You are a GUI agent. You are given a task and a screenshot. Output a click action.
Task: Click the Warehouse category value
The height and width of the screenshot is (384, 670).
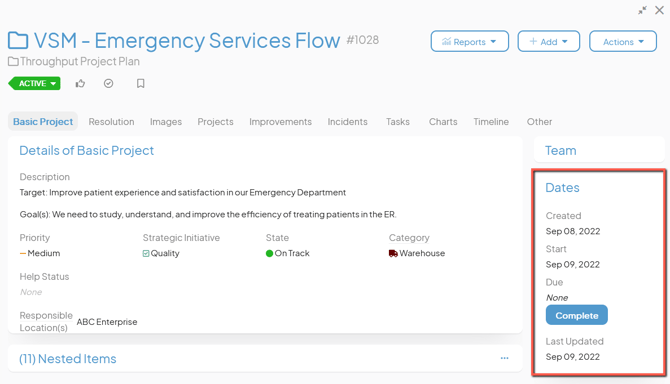click(422, 253)
